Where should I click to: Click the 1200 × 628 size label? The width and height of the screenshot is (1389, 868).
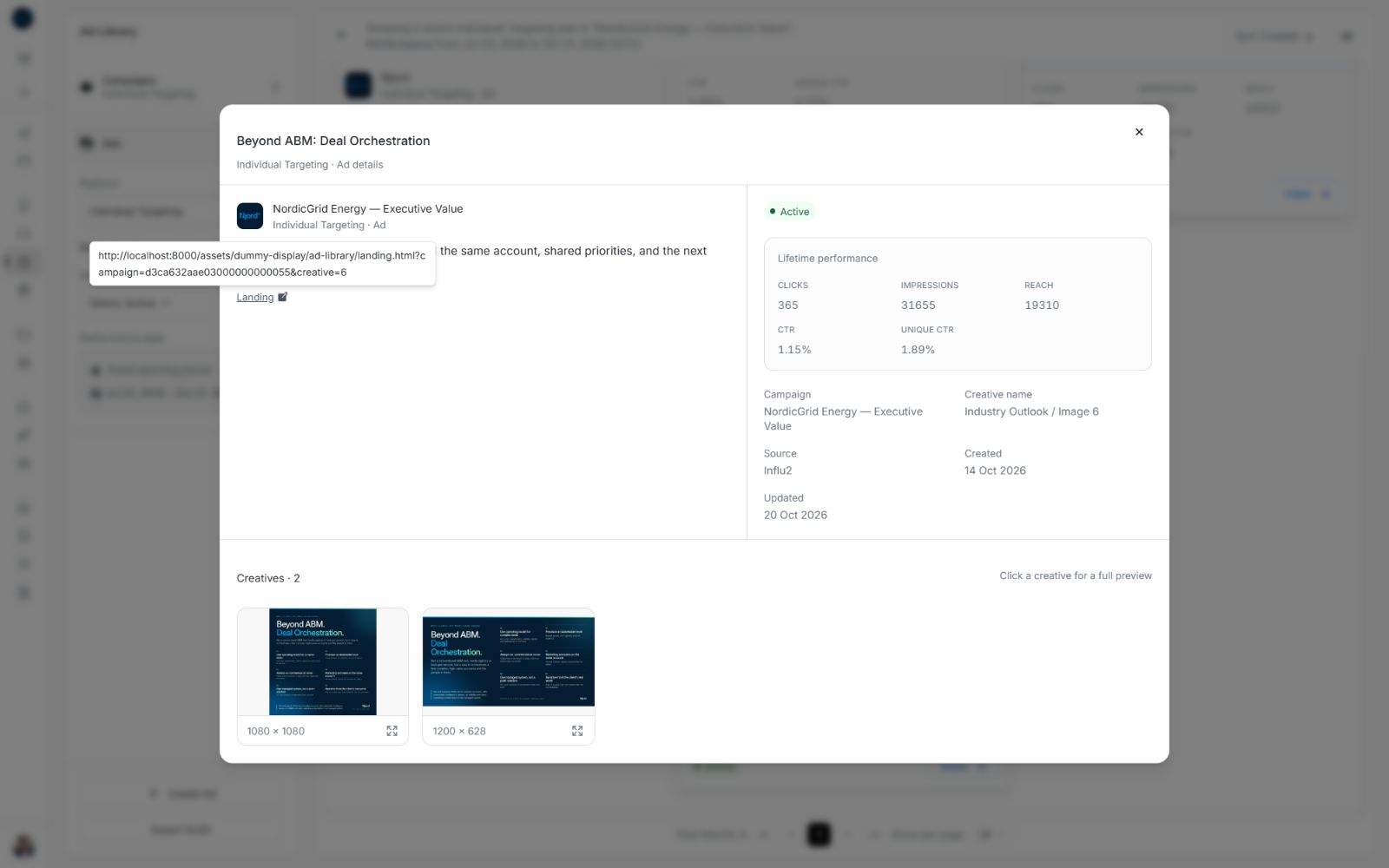(459, 731)
